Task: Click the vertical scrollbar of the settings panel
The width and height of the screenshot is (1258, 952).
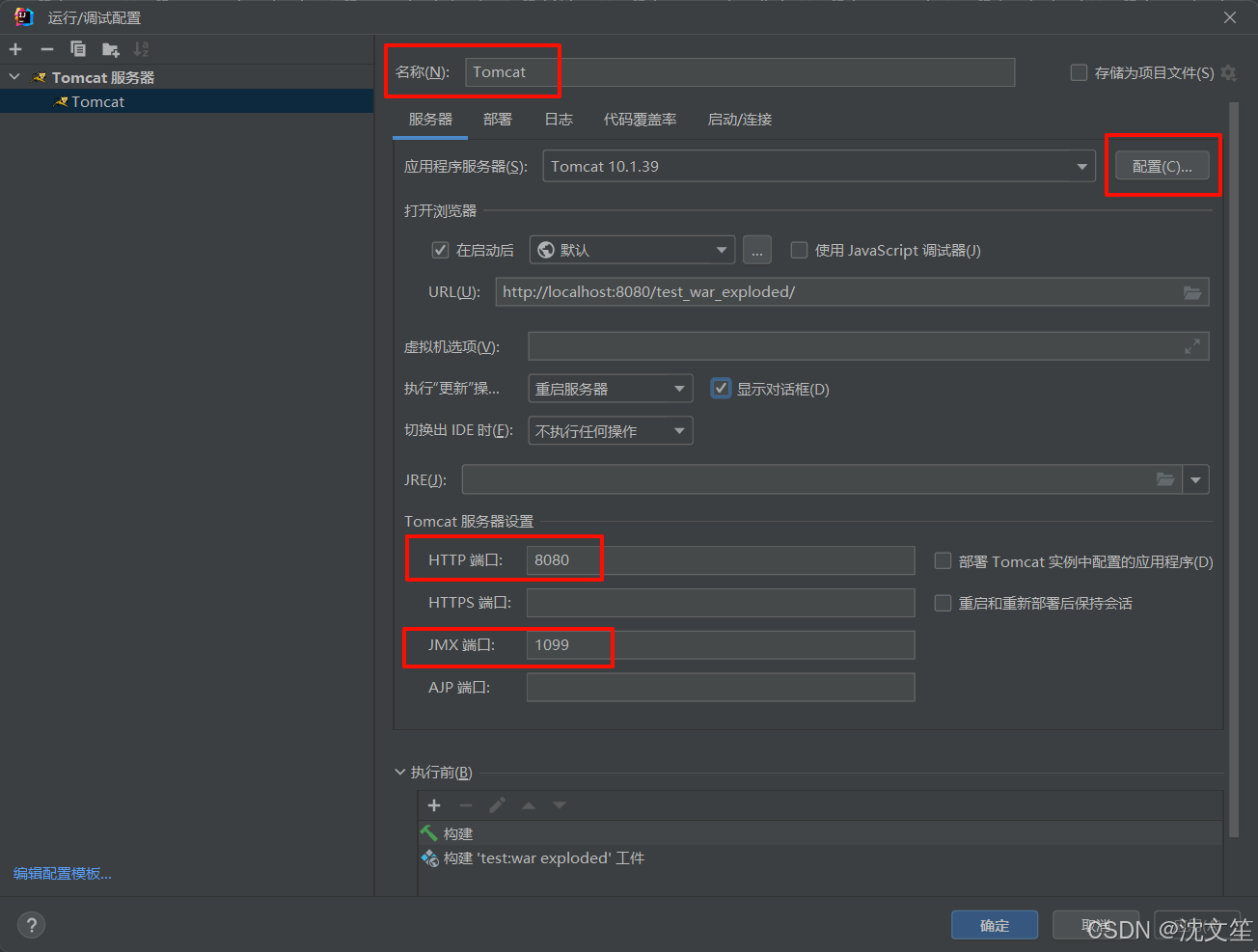Action: pos(1234,468)
